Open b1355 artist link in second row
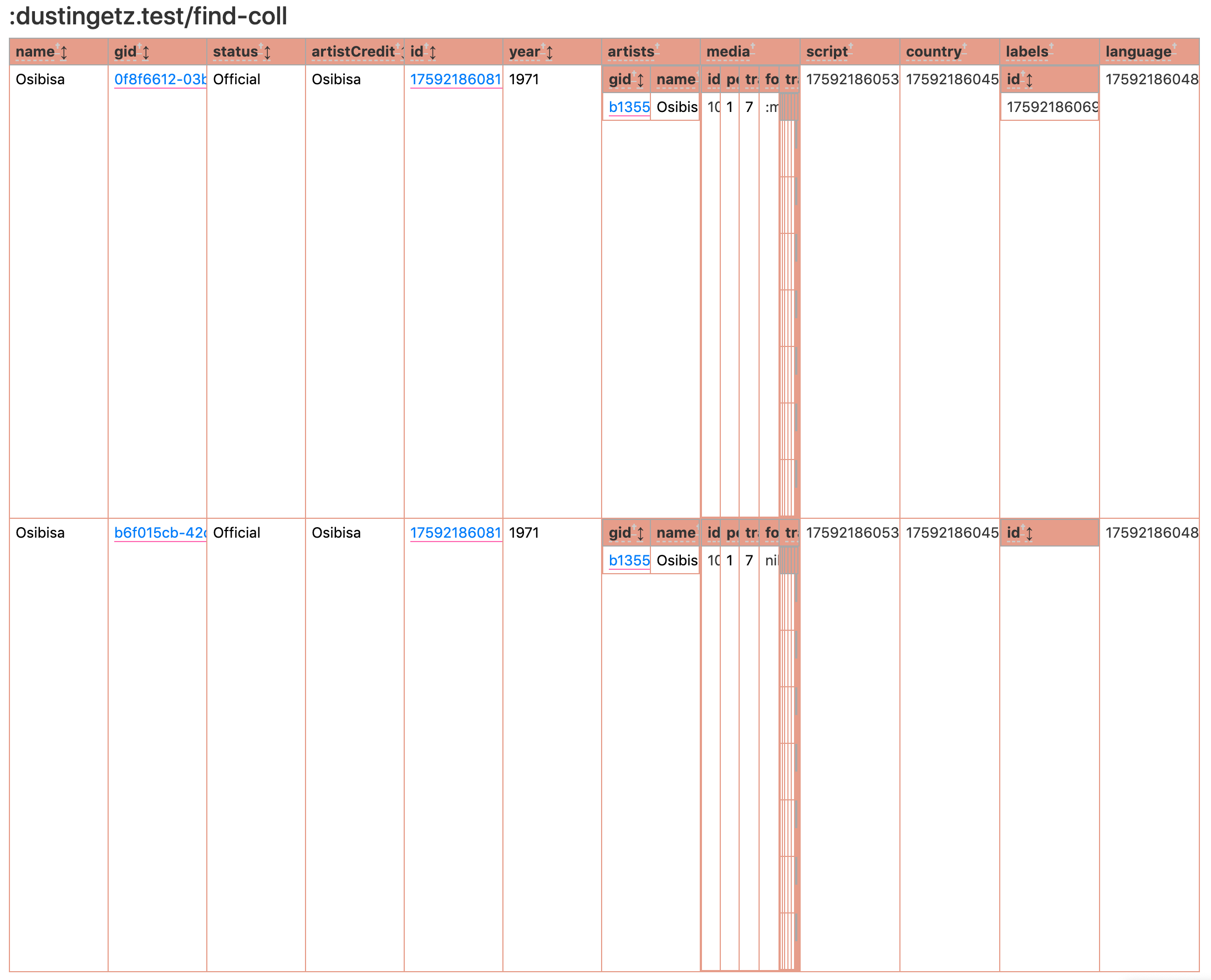Viewport: 1211px width, 980px height. click(628, 560)
